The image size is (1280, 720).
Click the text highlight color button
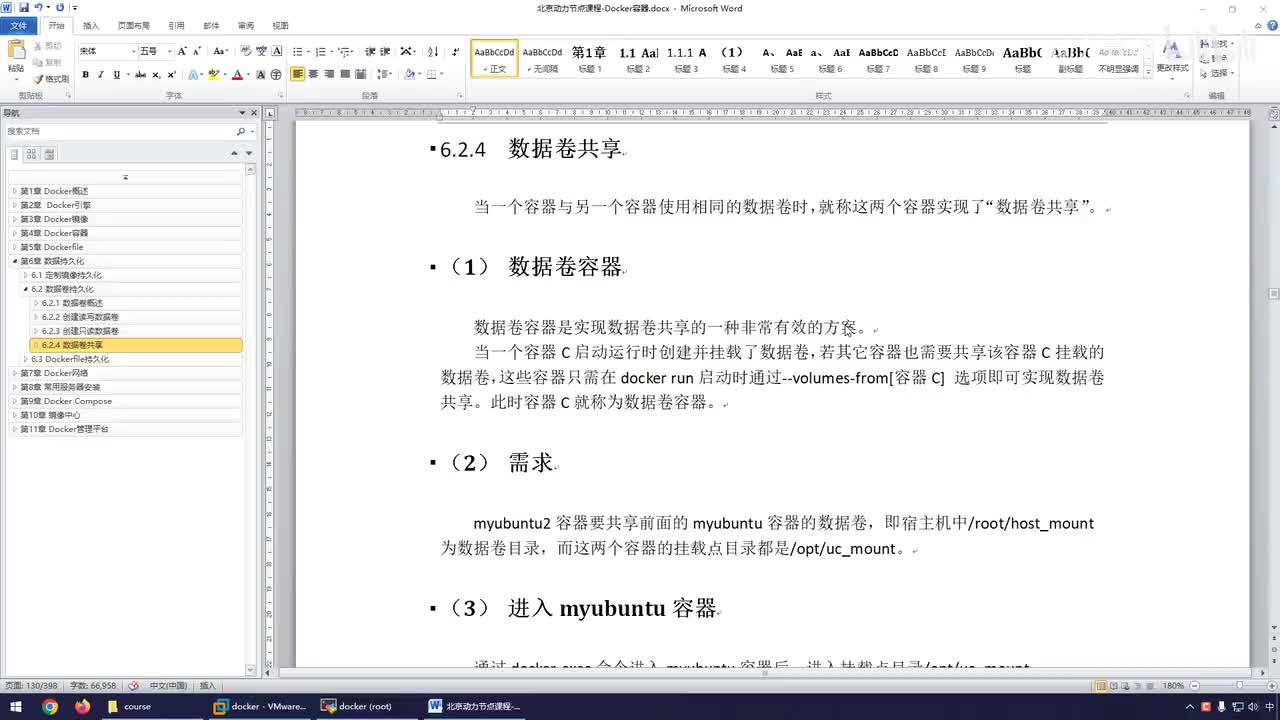(x=213, y=75)
